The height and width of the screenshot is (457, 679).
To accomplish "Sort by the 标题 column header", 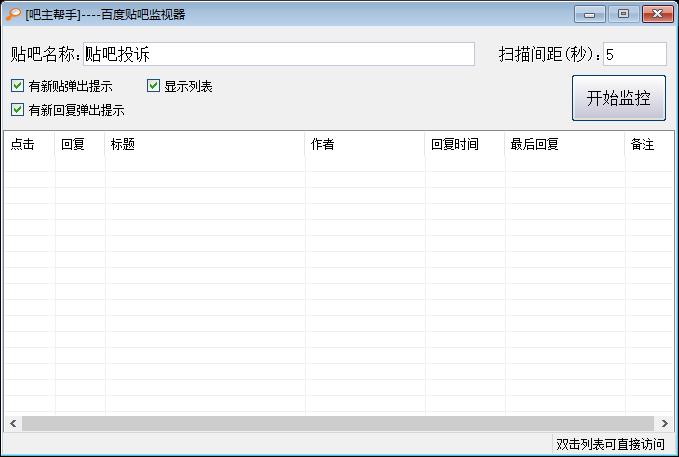I will click(x=205, y=144).
